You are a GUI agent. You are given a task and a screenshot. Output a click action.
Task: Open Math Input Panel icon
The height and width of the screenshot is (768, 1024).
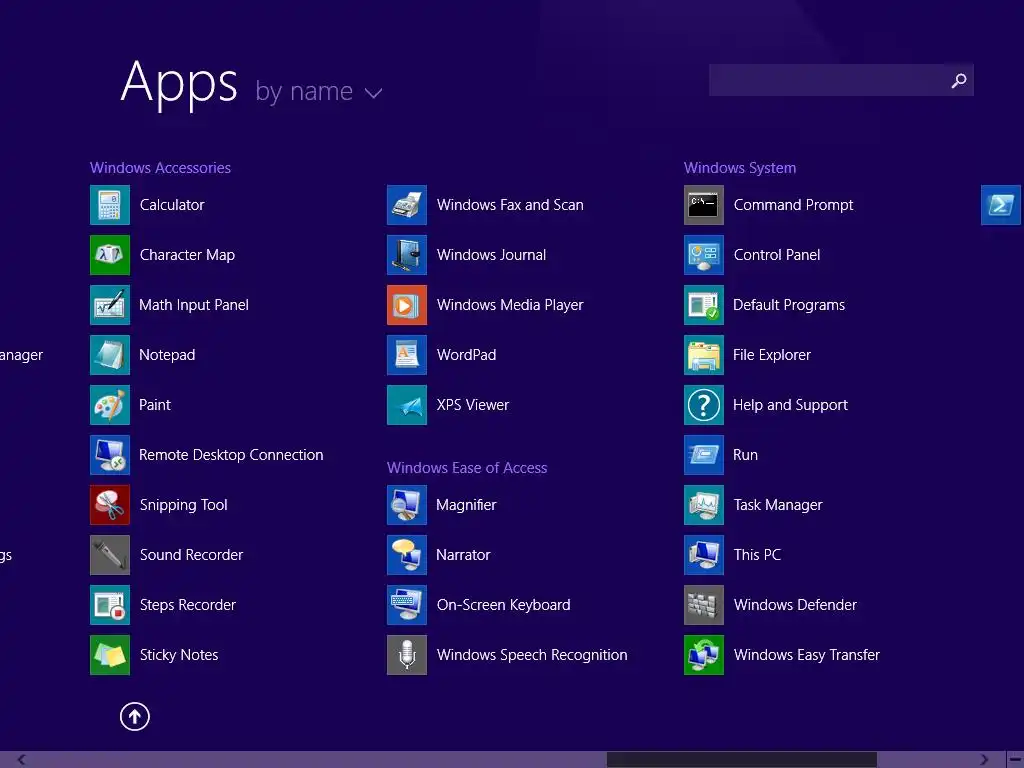coord(110,305)
